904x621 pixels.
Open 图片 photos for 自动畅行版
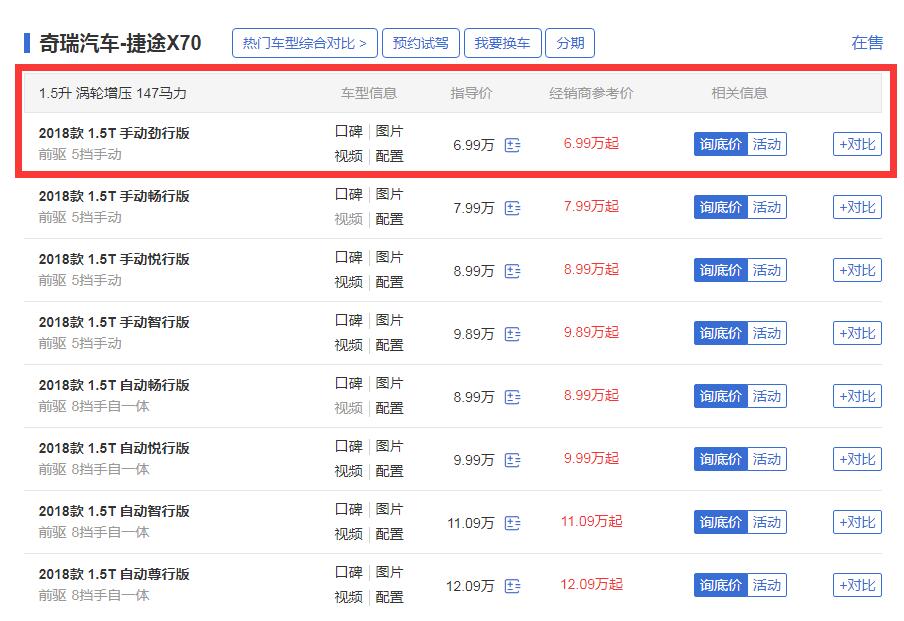pyautogui.click(x=389, y=383)
